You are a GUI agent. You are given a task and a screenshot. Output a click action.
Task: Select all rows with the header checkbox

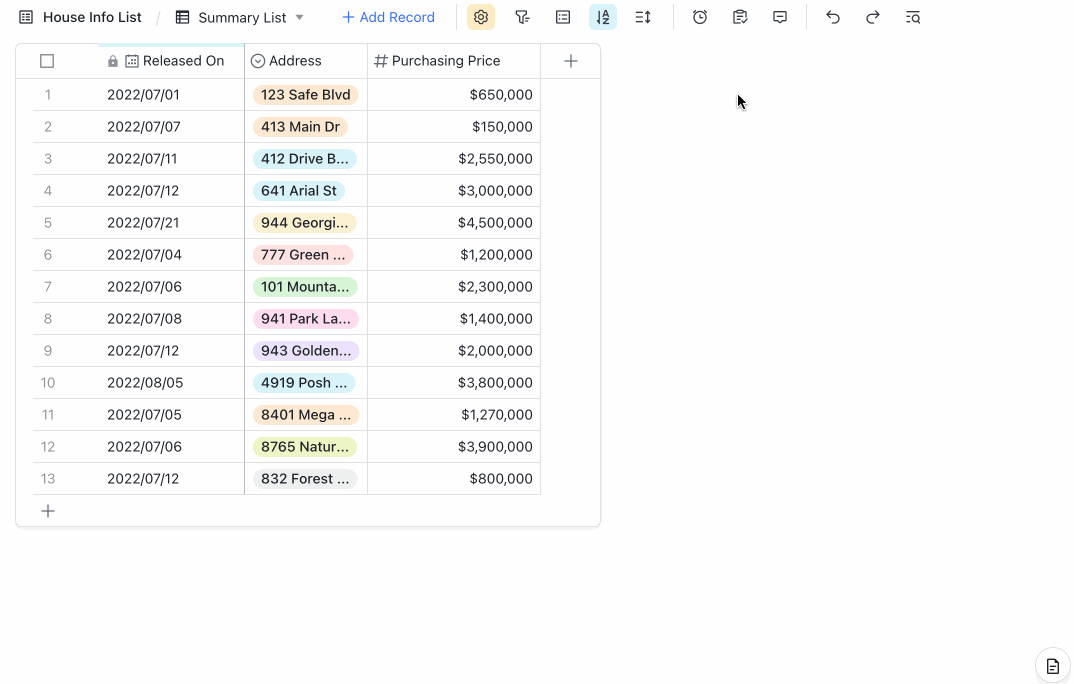pyautogui.click(x=47, y=60)
